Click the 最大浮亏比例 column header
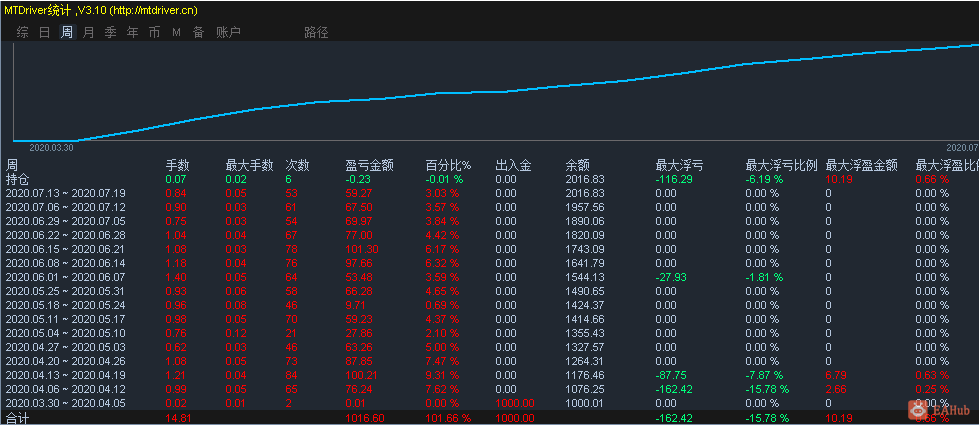 781,165
